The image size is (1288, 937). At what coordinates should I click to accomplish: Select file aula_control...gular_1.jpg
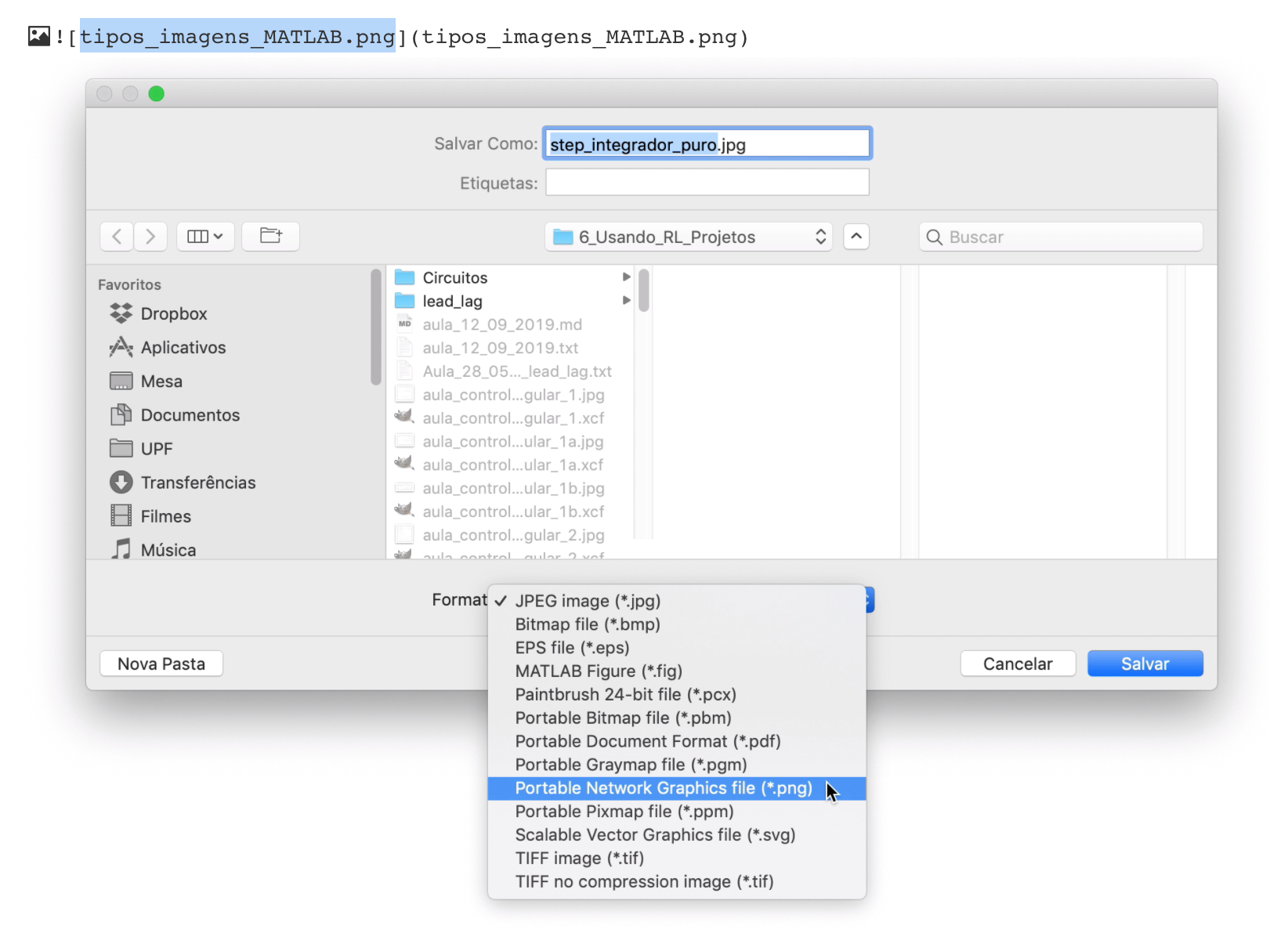point(513,395)
